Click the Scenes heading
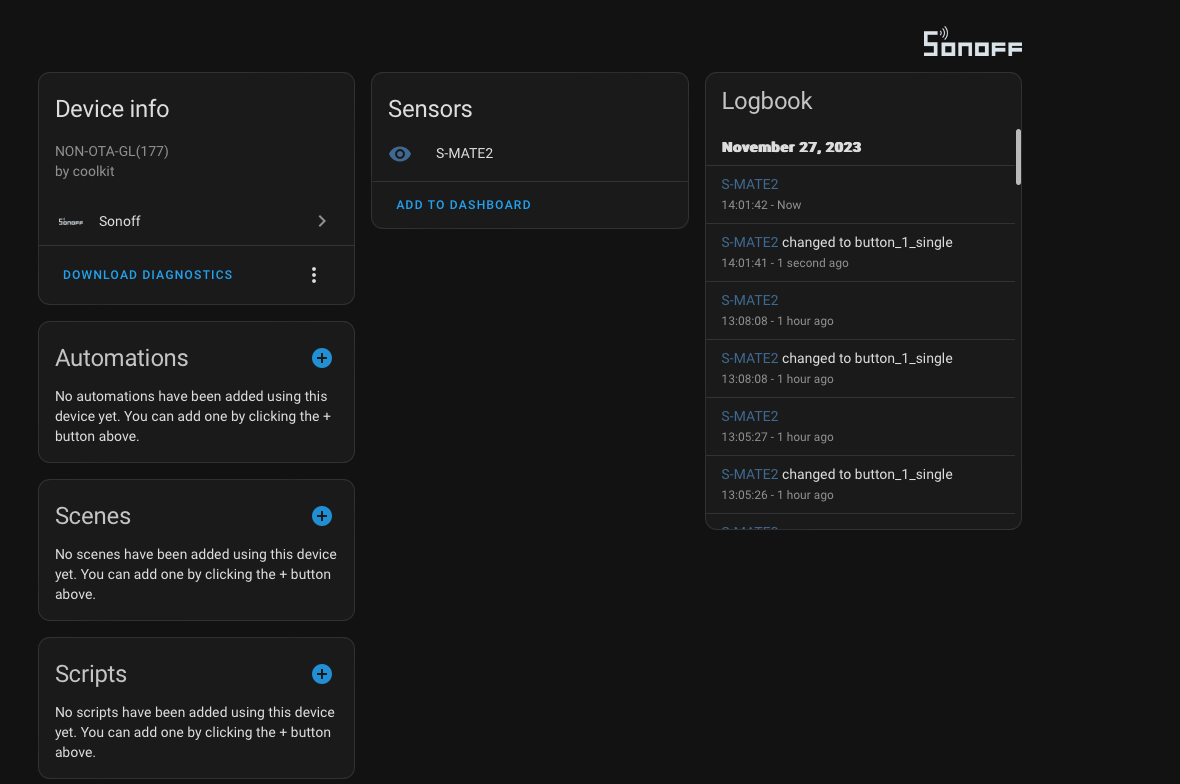Screen dimensions: 1180x784 93,516
